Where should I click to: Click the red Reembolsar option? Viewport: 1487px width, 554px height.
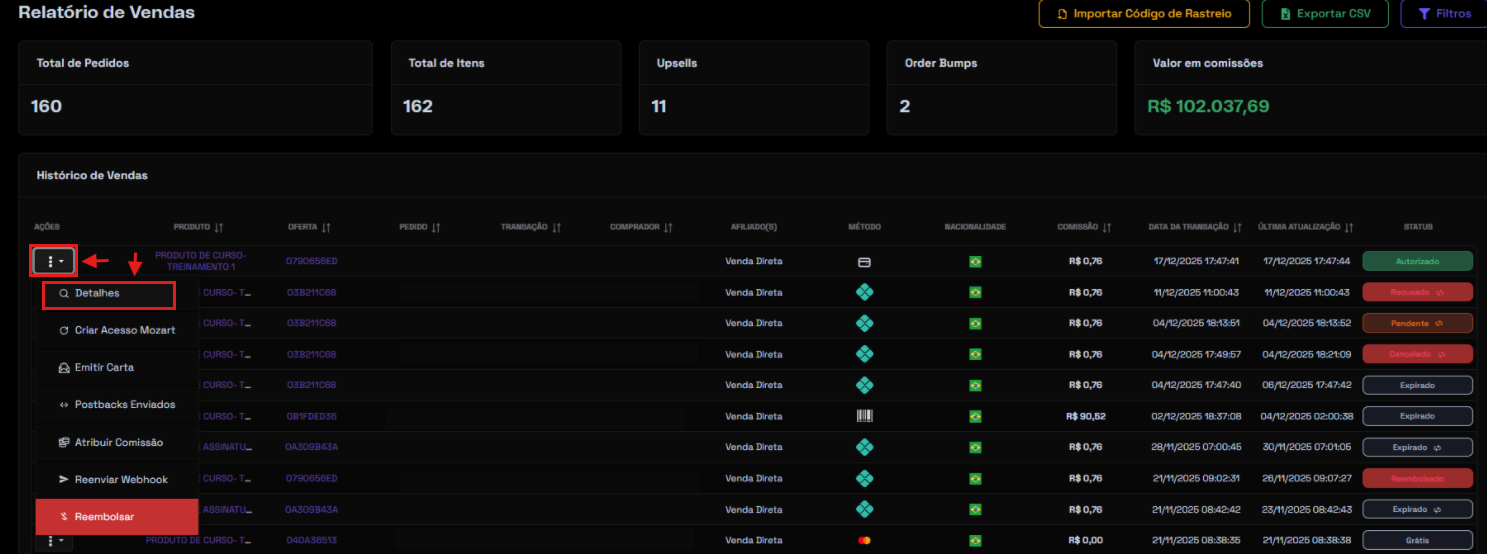pyautogui.click(x=116, y=517)
